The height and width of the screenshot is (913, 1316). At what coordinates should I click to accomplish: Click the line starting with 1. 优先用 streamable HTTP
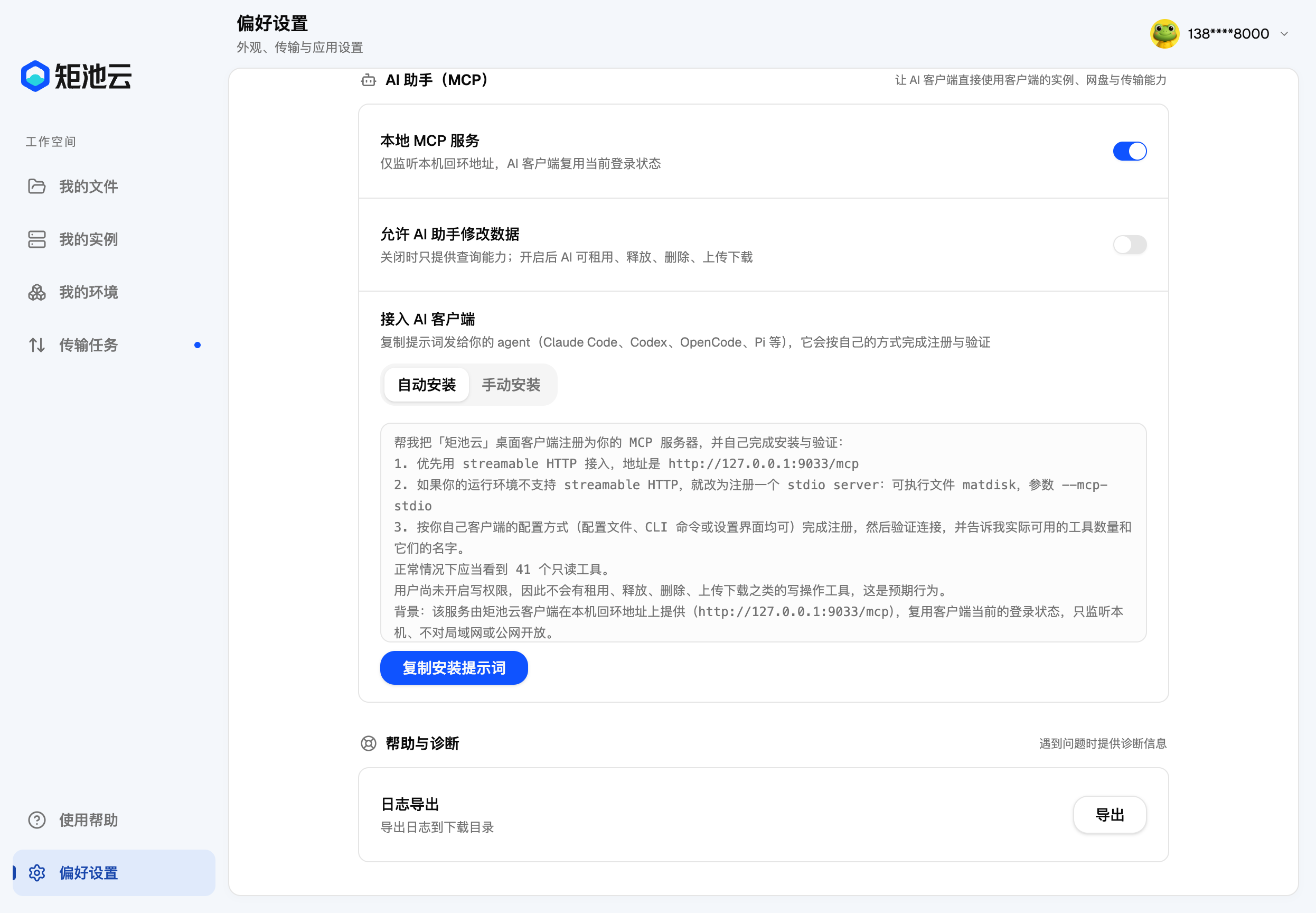[x=626, y=463]
